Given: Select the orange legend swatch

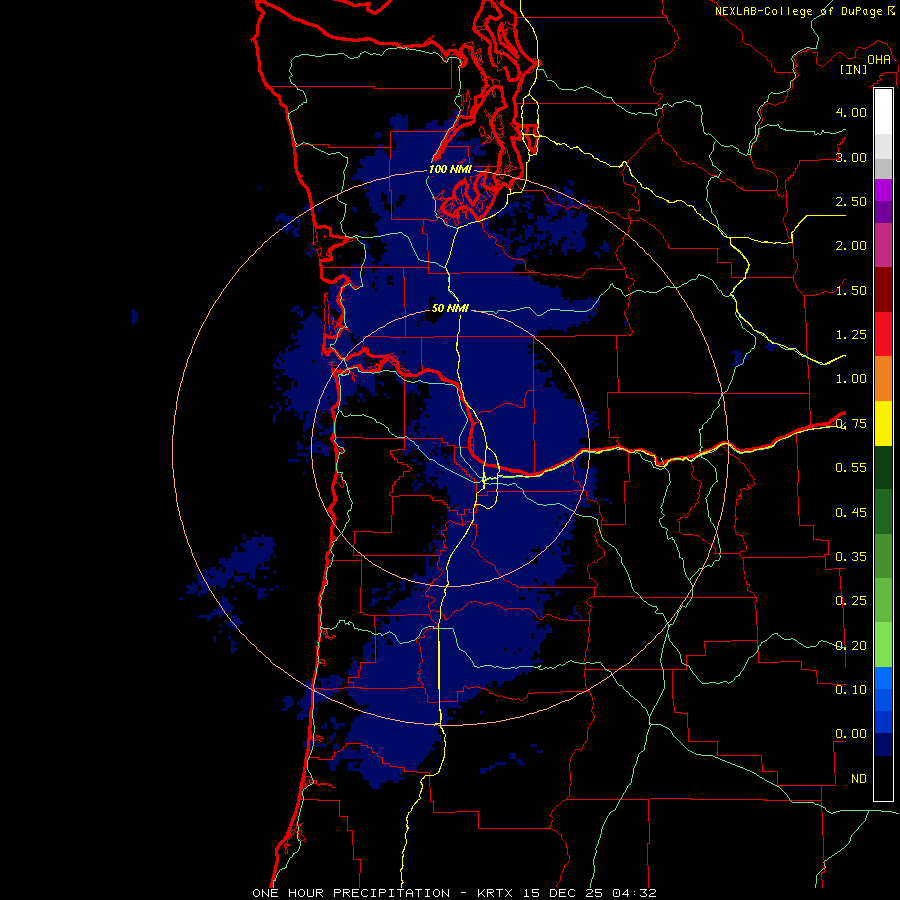Looking at the screenshot, I should tap(883, 379).
